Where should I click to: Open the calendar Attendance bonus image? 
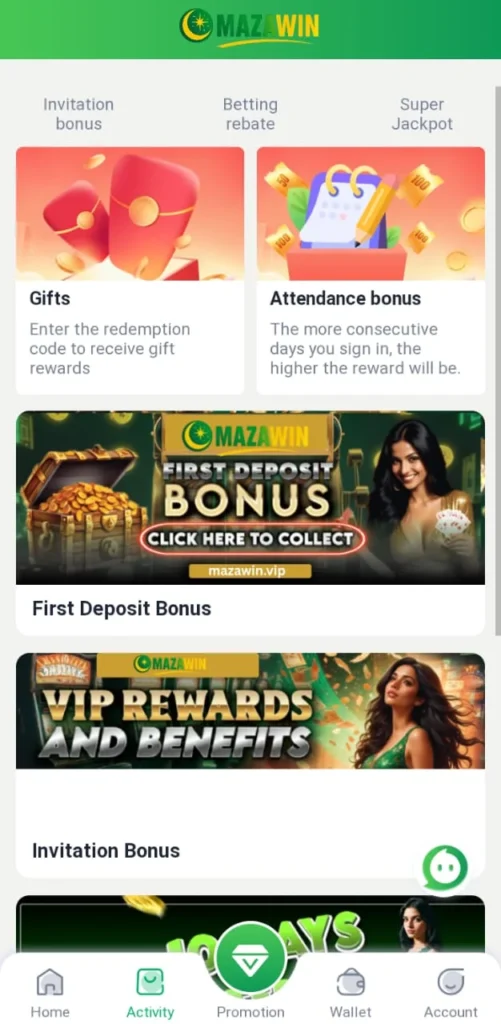click(370, 214)
